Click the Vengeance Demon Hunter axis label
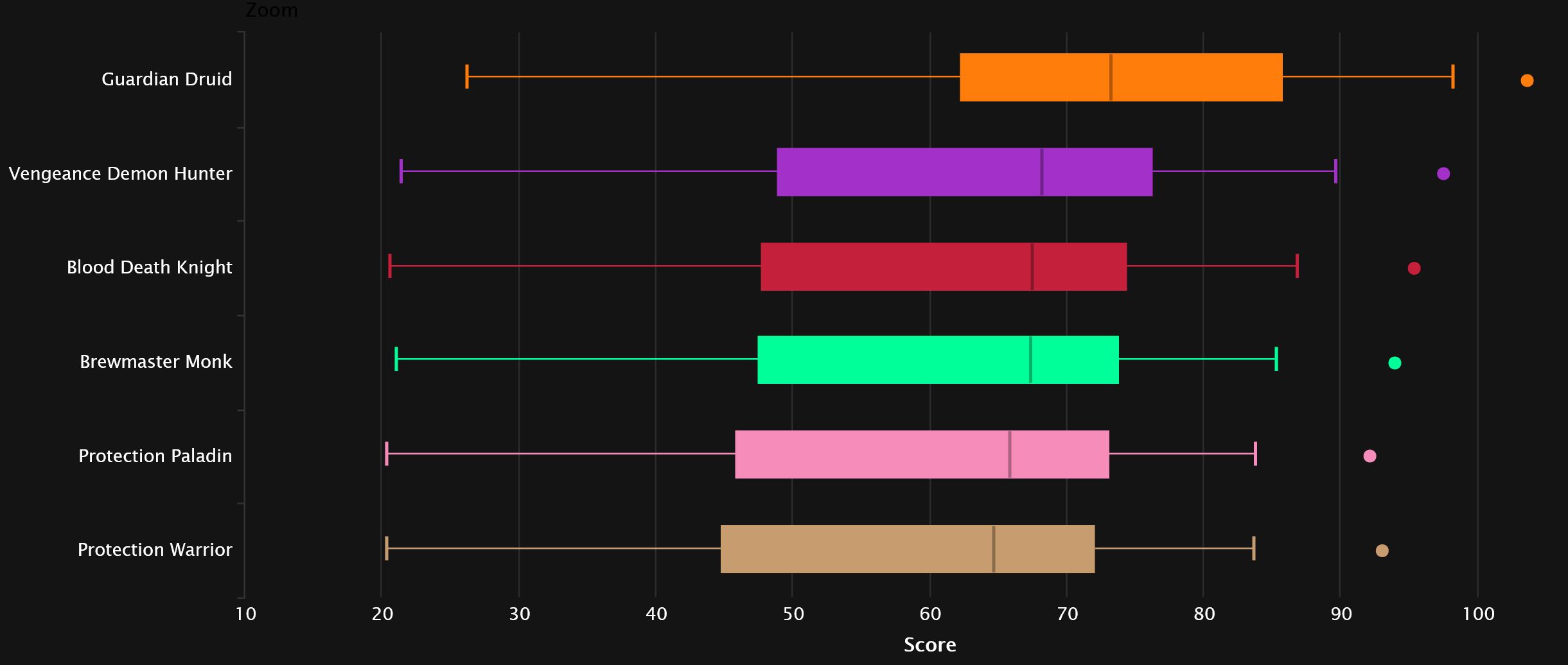This screenshot has height=665, width=1568. [121, 174]
